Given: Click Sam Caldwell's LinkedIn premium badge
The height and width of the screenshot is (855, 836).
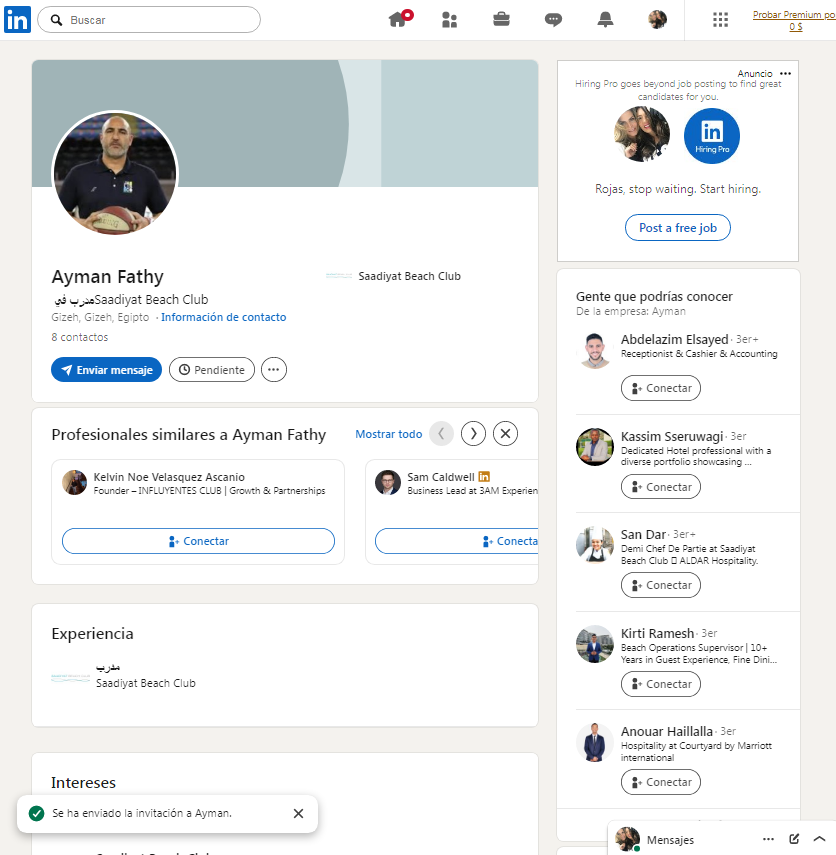Looking at the screenshot, I should pos(484,477).
